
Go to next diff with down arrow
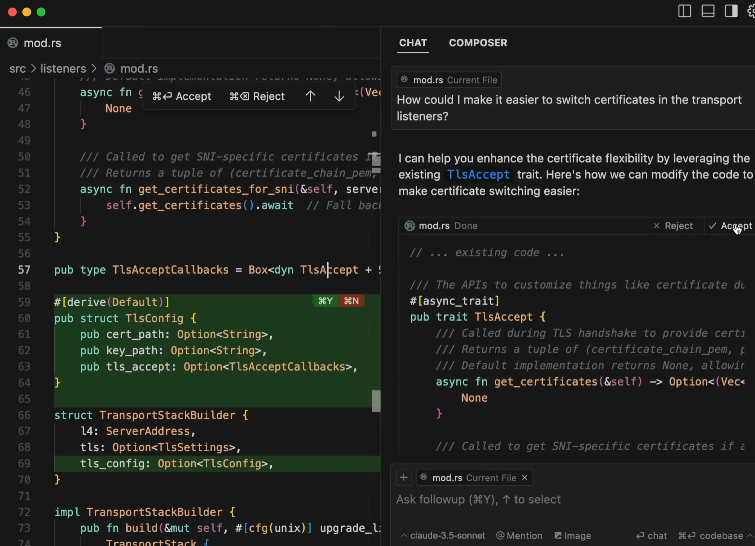coord(339,96)
